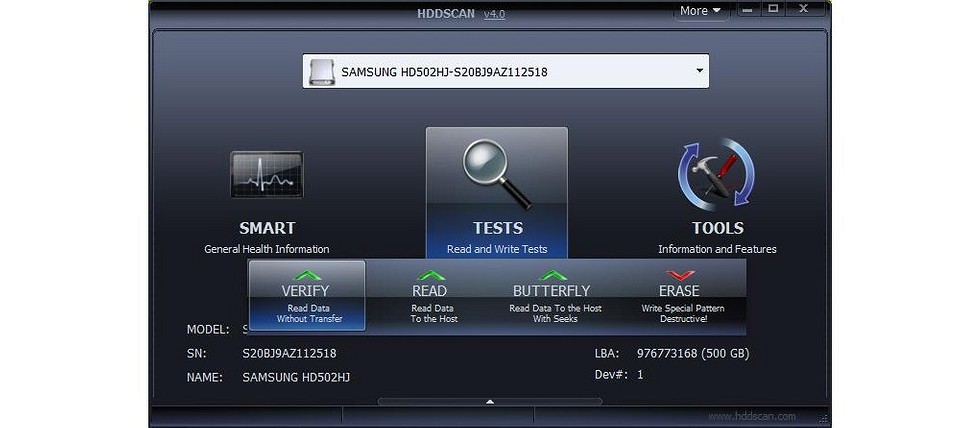Click the TOOLS label
The width and height of the screenshot is (960, 428).
(x=718, y=228)
